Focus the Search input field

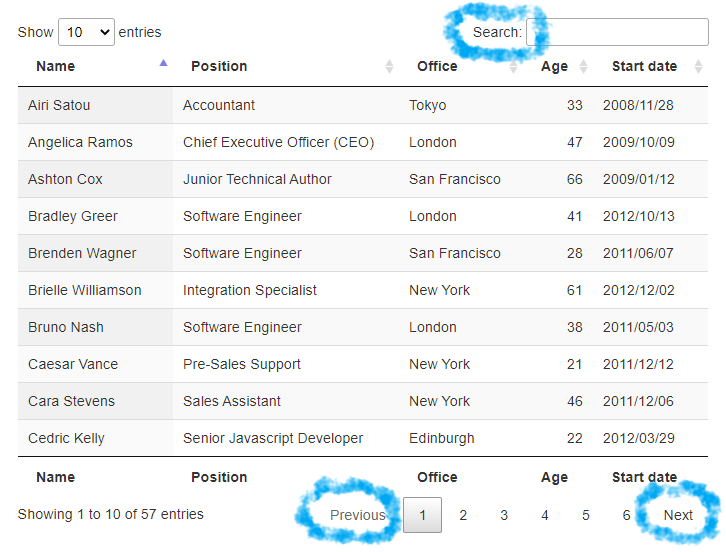pyautogui.click(x=617, y=32)
